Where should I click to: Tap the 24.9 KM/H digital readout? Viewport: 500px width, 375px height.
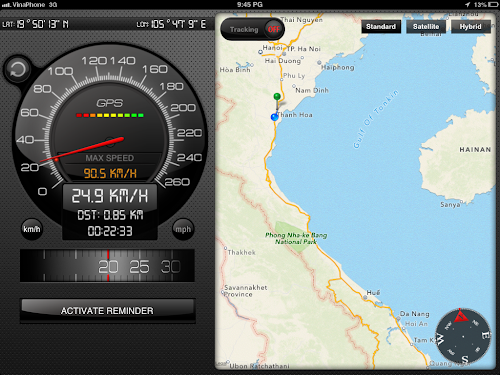coord(110,196)
